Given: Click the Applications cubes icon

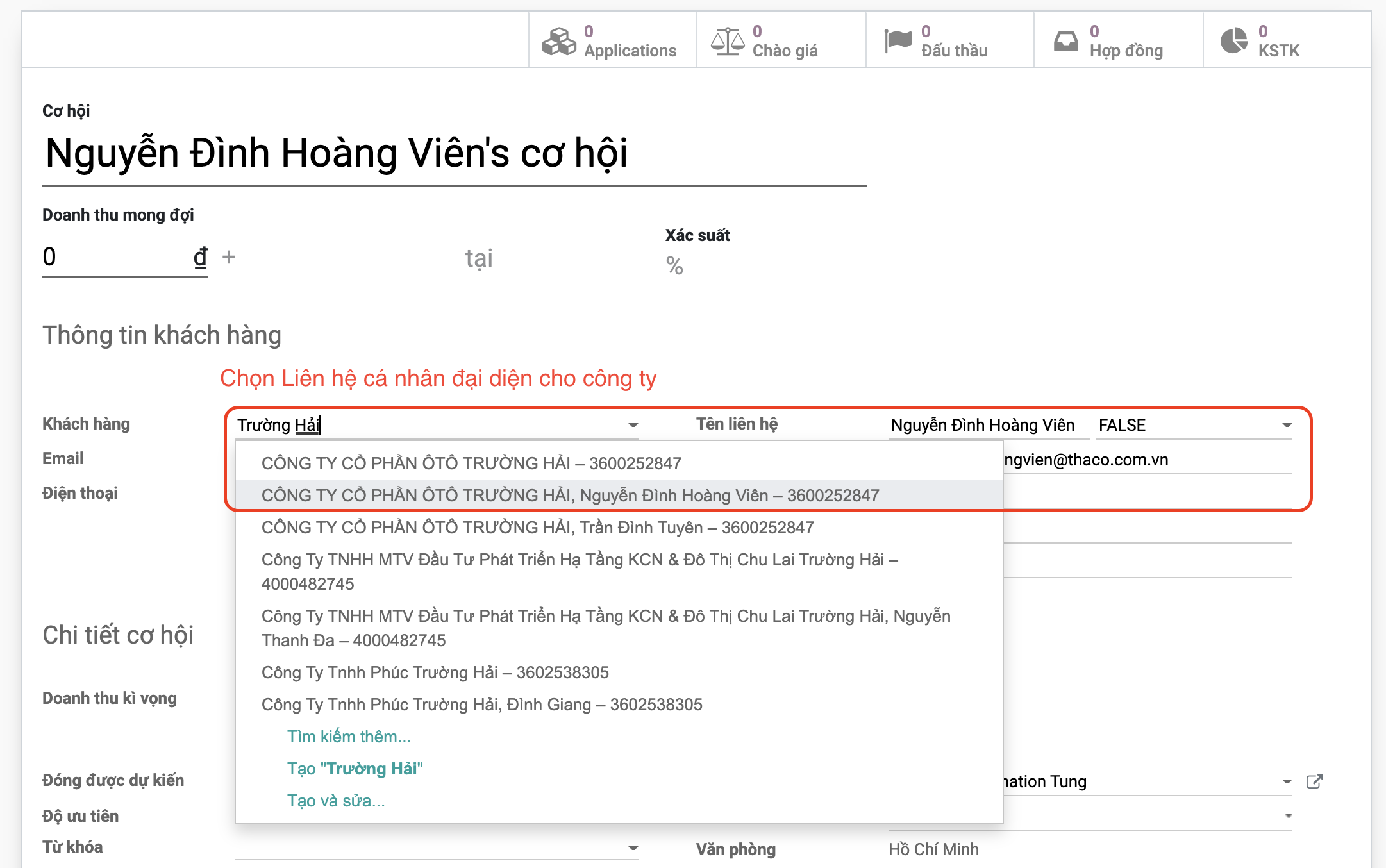Looking at the screenshot, I should 558,41.
